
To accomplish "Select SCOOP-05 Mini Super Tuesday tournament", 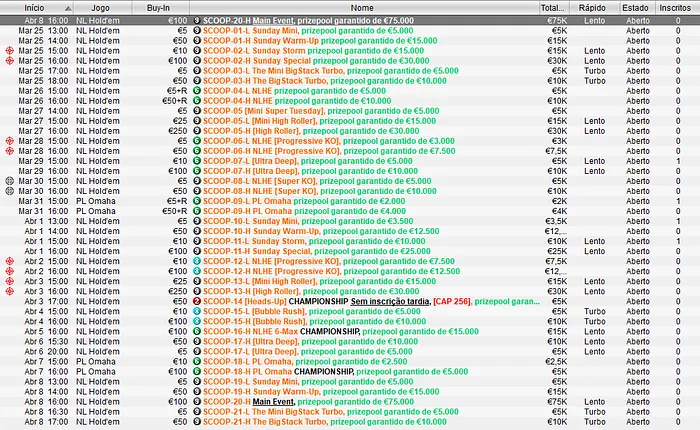I will tap(350, 111).
